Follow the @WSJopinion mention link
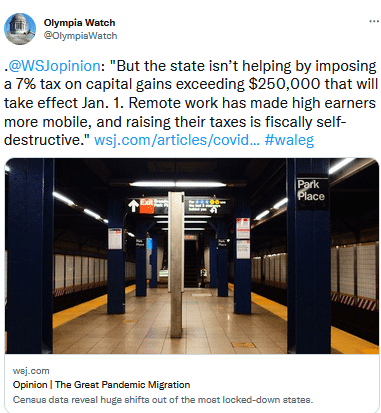 point(54,66)
